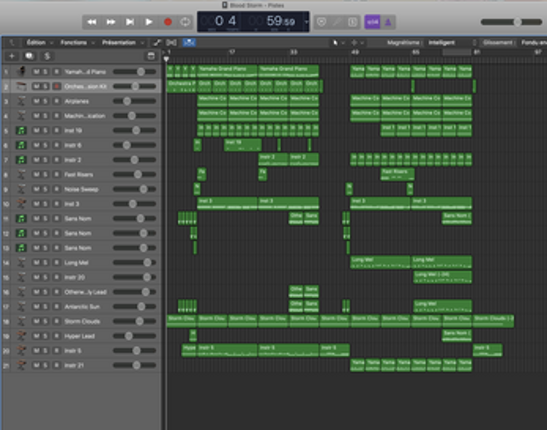Image resolution: width=547 pixels, height=430 pixels.
Task: Toggle the purple Count-in button
Action: [x=372, y=22]
